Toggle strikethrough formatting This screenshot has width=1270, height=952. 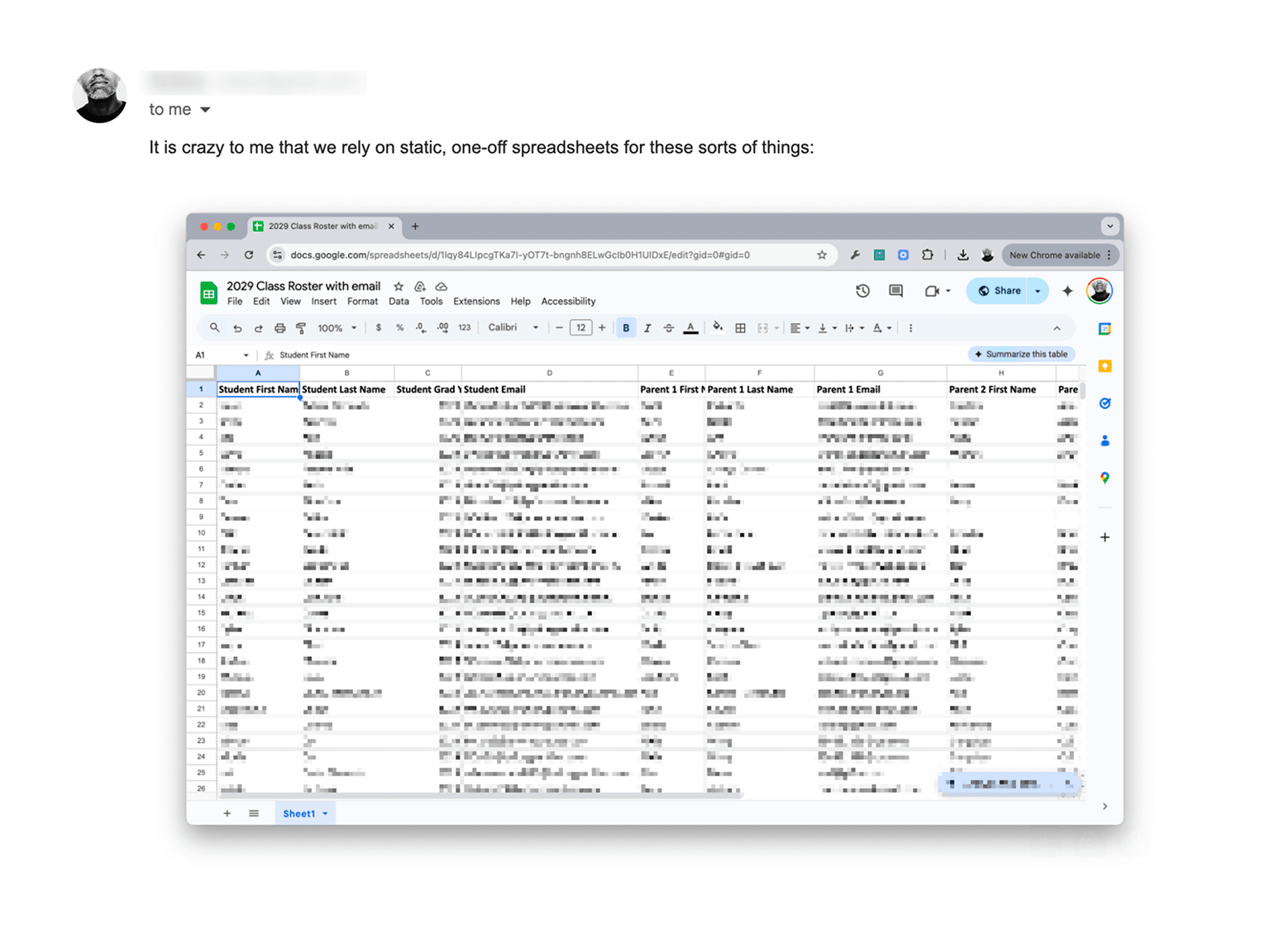point(669,328)
